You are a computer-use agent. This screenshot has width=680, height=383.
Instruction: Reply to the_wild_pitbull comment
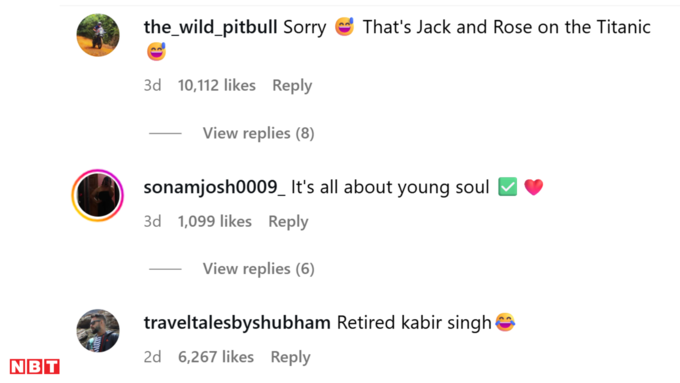pos(292,85)
